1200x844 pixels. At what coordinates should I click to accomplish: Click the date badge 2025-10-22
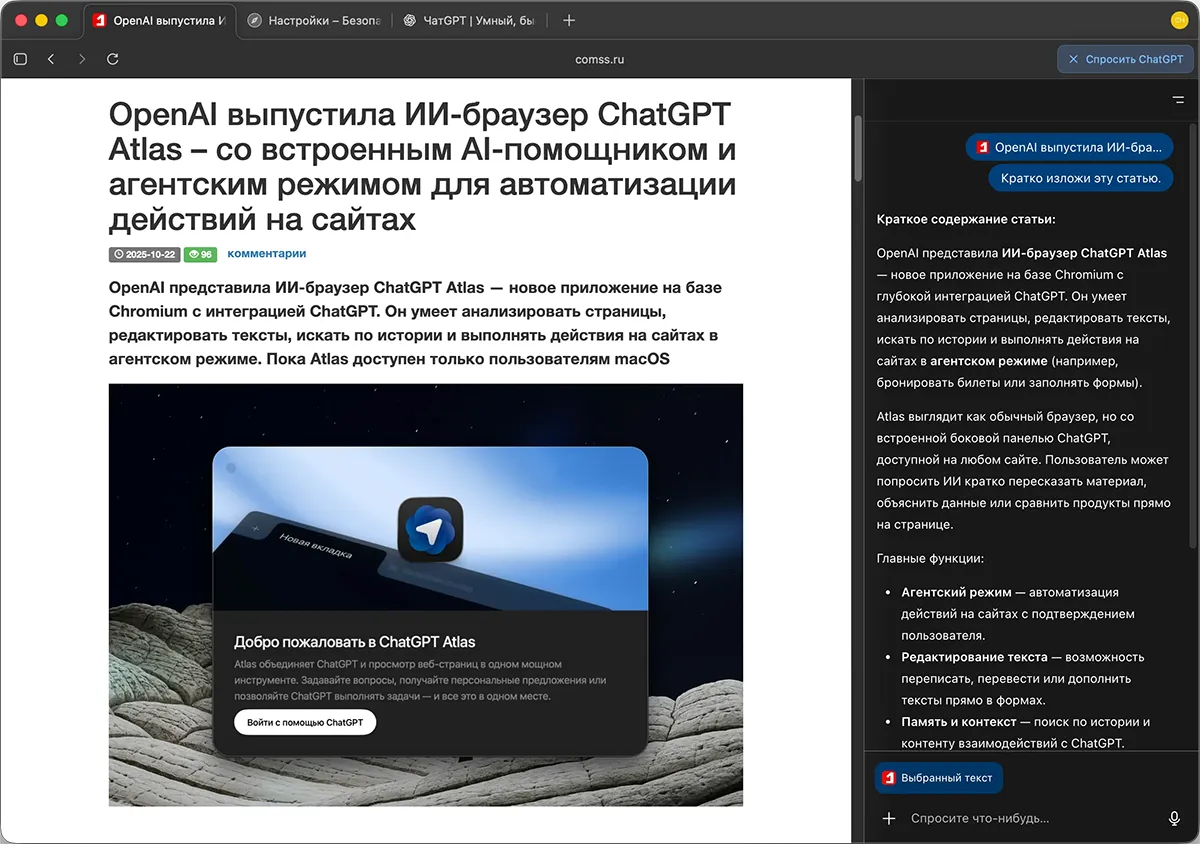click(x=145, y=254)
